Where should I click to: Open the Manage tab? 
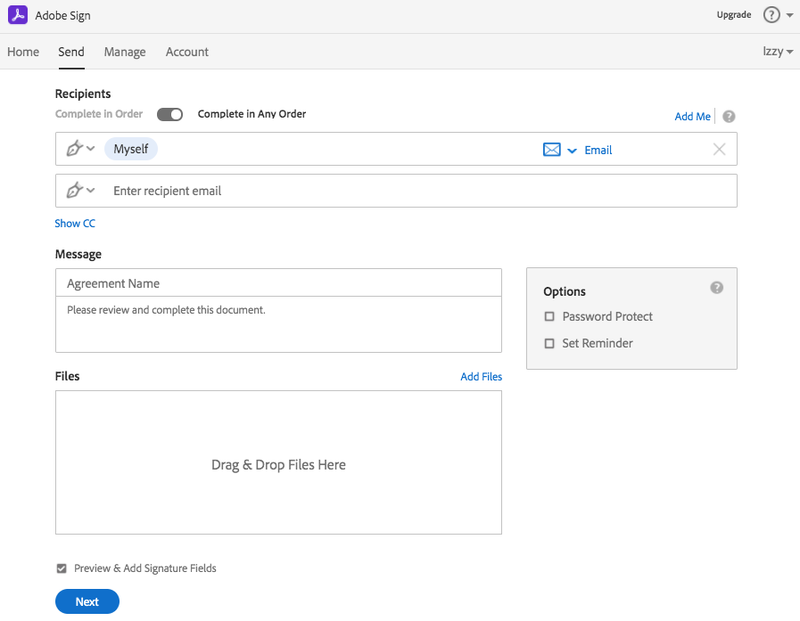(x=124, y=52)
